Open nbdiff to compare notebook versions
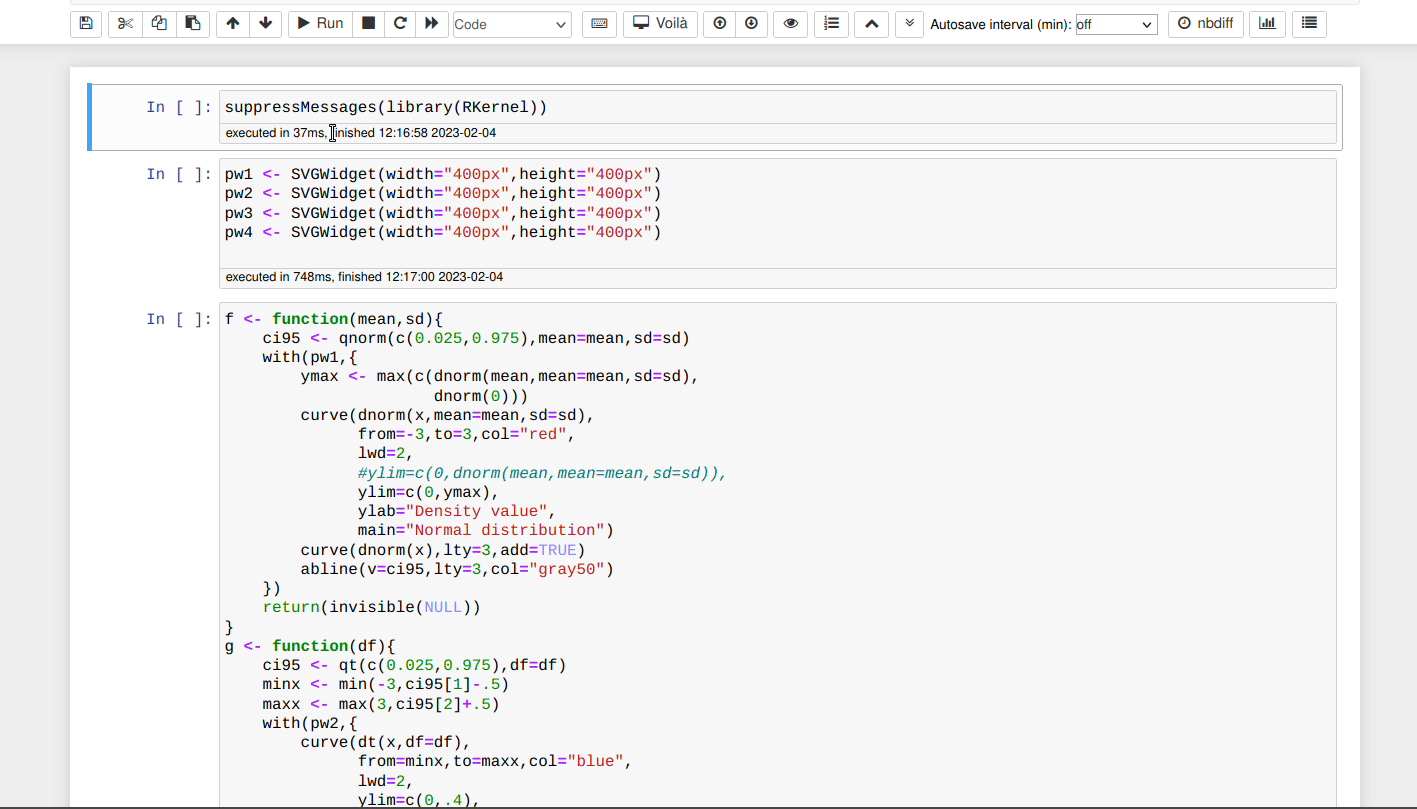This screenshot has width=1417, height=809. pos(1205,23)
